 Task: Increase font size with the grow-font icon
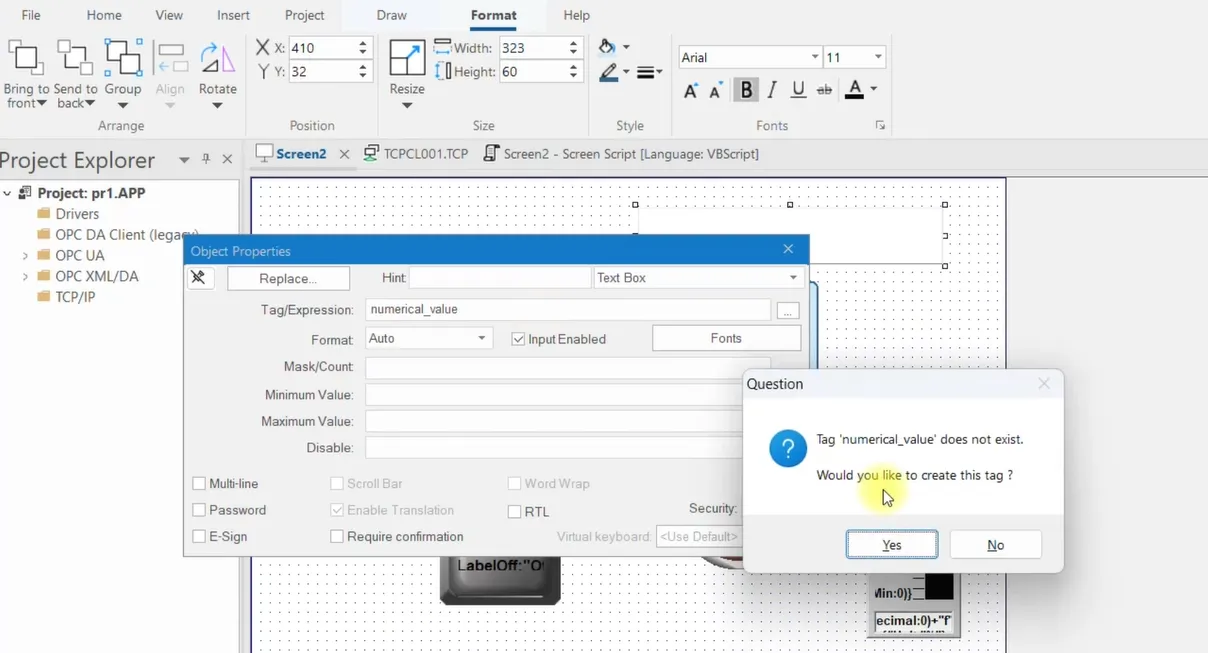tap(691, 91)
